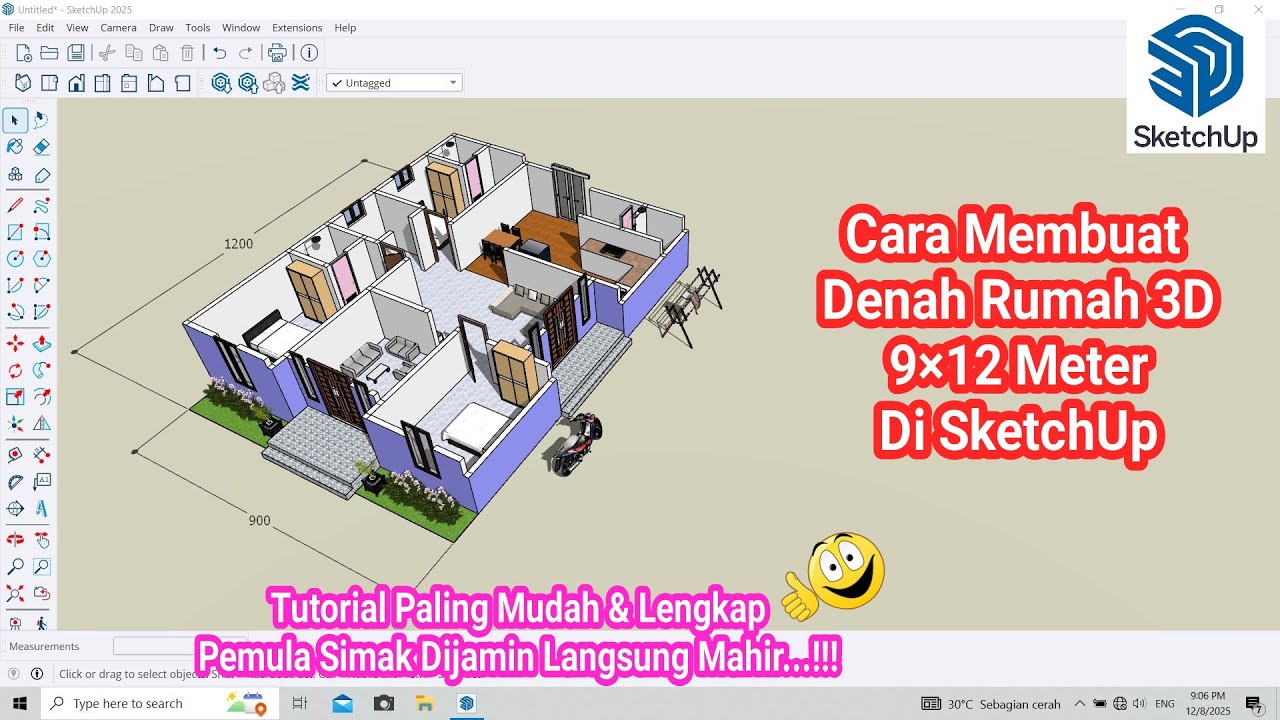Choose the 3 Point Arc tool
The image size is (1280, 720).
(15, 311)
